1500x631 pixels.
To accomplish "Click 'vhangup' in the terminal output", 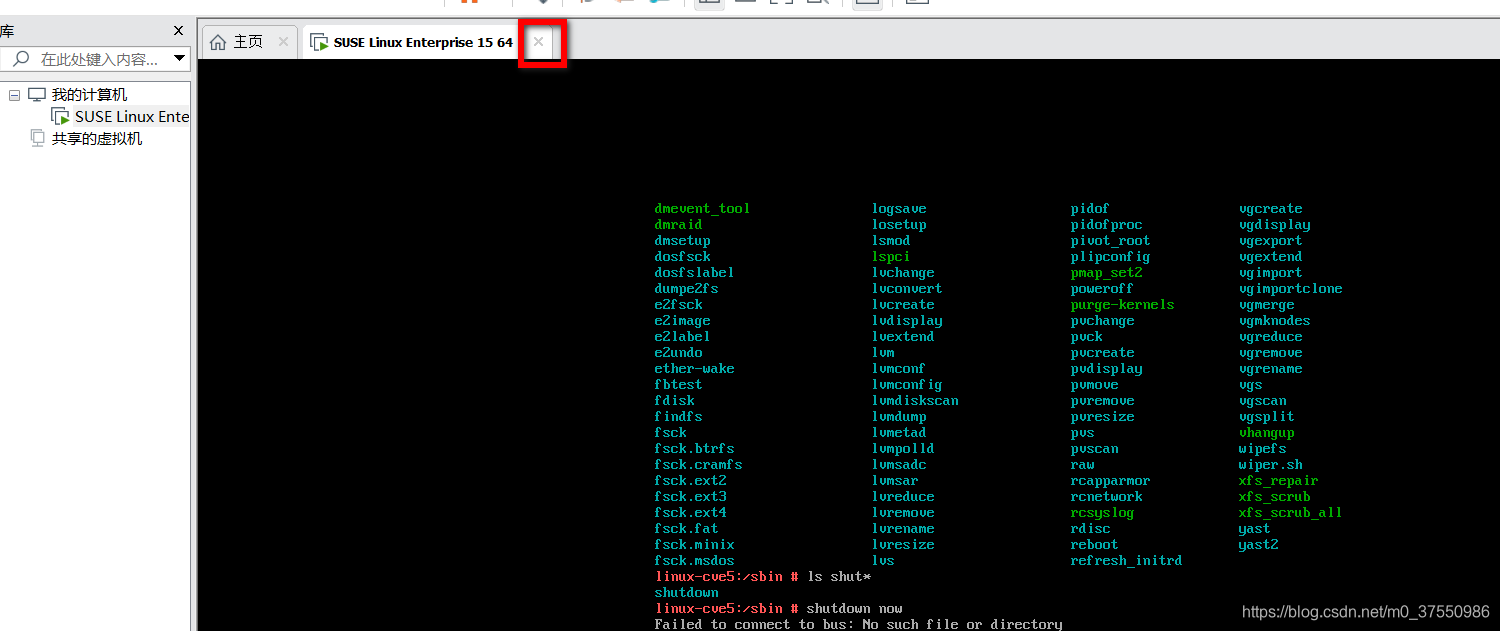I will 1266,433.
